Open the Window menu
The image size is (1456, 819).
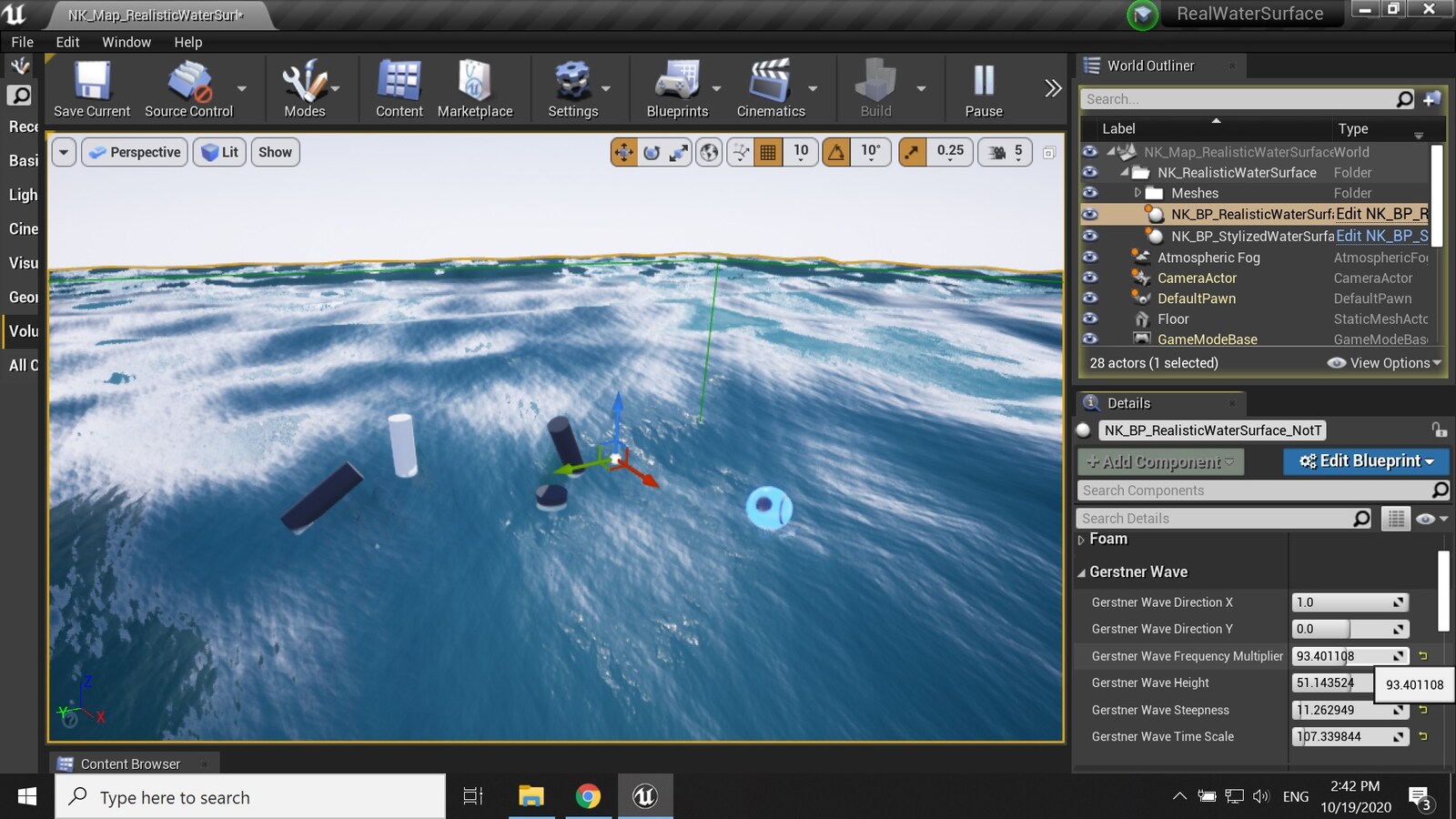[x=126, y=42]
